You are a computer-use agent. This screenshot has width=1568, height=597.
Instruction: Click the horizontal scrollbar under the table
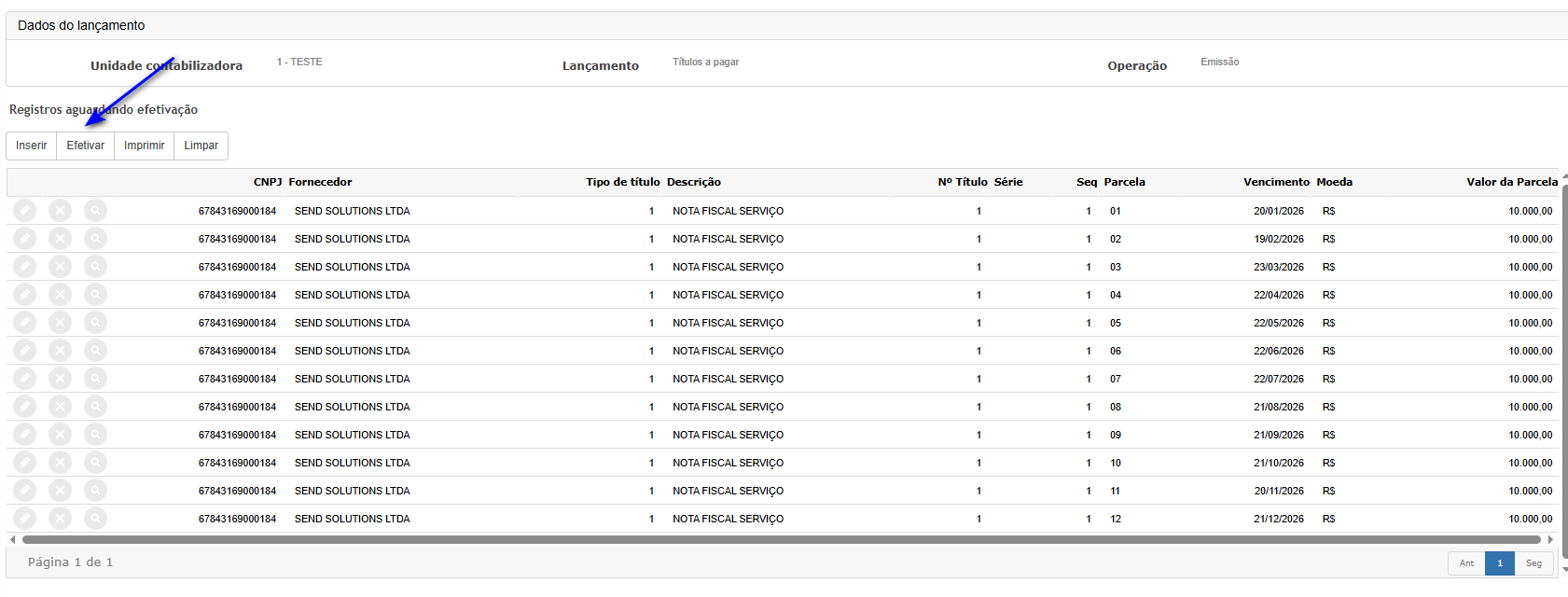[780, 539]
